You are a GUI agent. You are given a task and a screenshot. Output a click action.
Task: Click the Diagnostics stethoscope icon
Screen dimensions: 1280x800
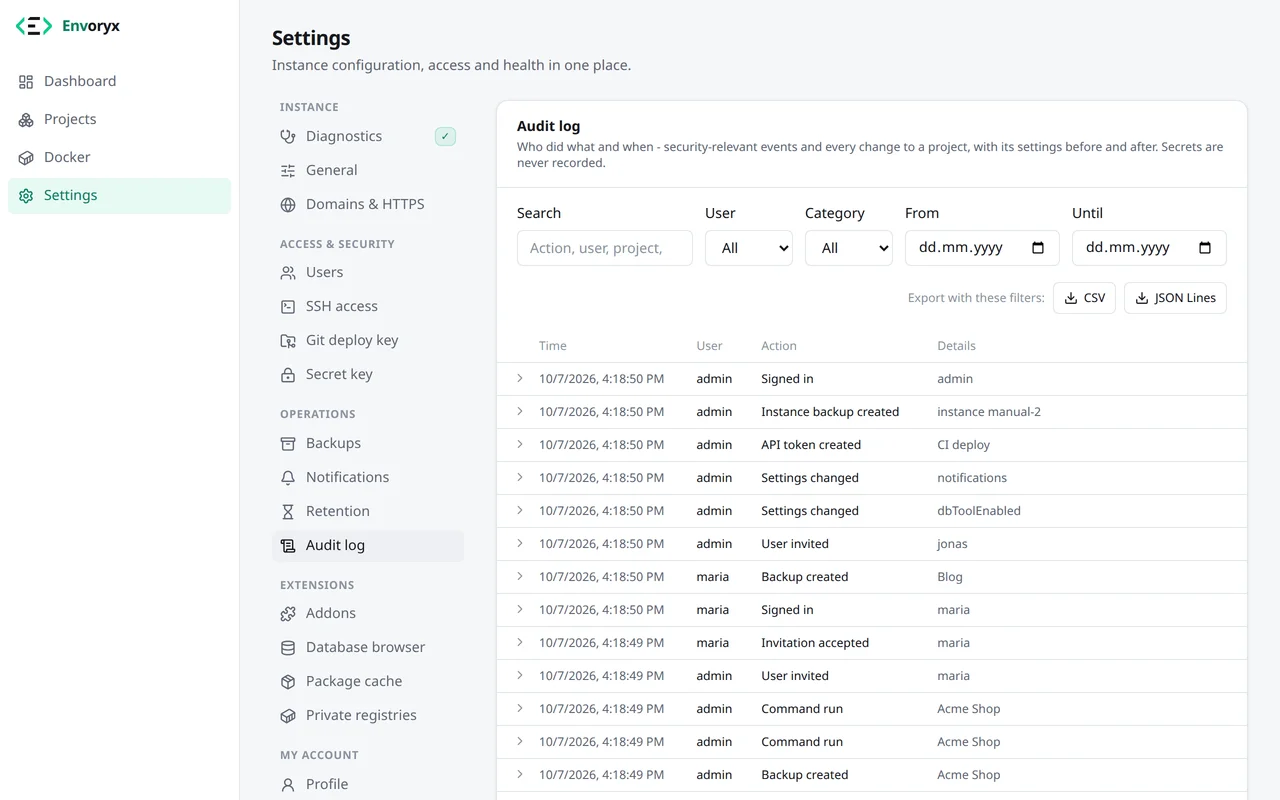(x=288, y=136)
